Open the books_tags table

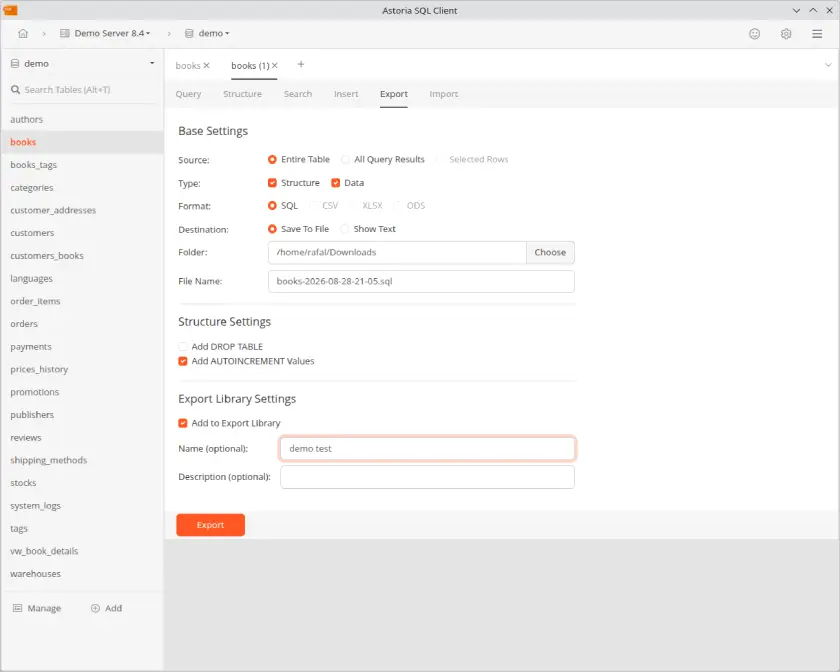(x=82, y=165)
